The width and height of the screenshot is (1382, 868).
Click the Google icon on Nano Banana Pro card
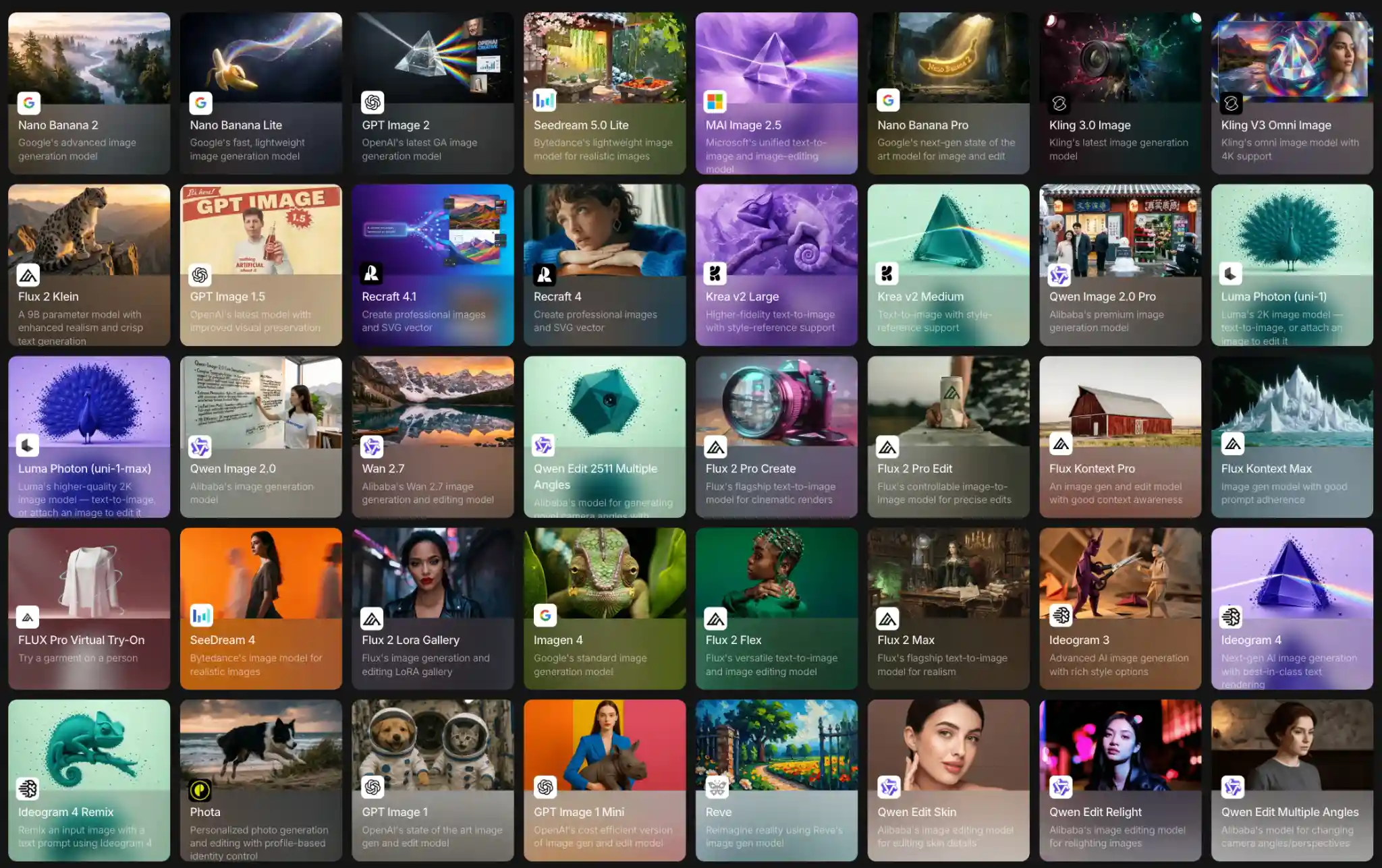pos(888,101)
